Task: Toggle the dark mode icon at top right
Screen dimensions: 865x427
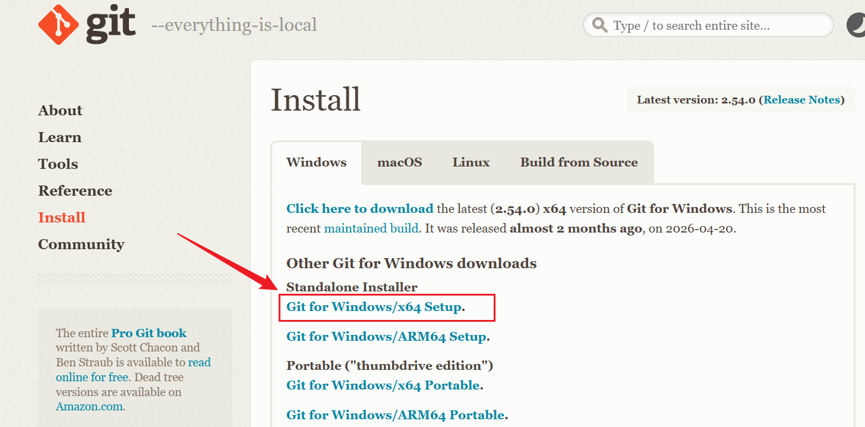Action: (856, 25)
